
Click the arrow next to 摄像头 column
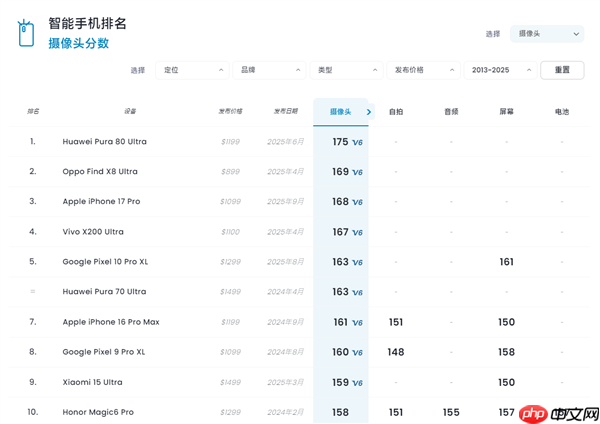[x=369, y=112]
